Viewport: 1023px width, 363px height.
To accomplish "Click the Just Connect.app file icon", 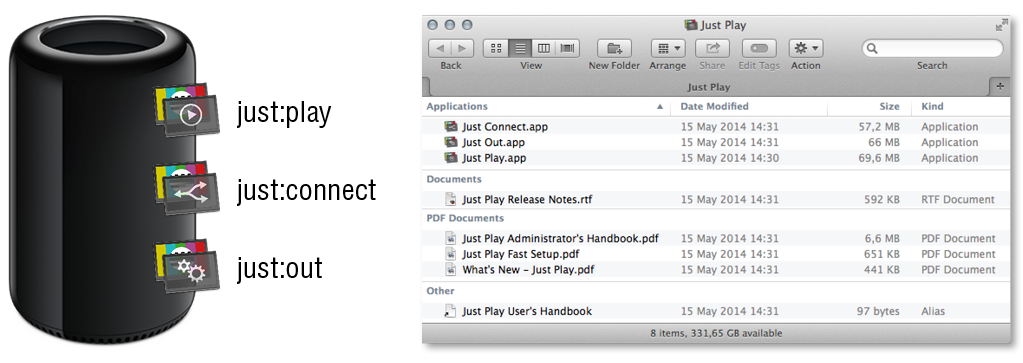I will (451, 127).
